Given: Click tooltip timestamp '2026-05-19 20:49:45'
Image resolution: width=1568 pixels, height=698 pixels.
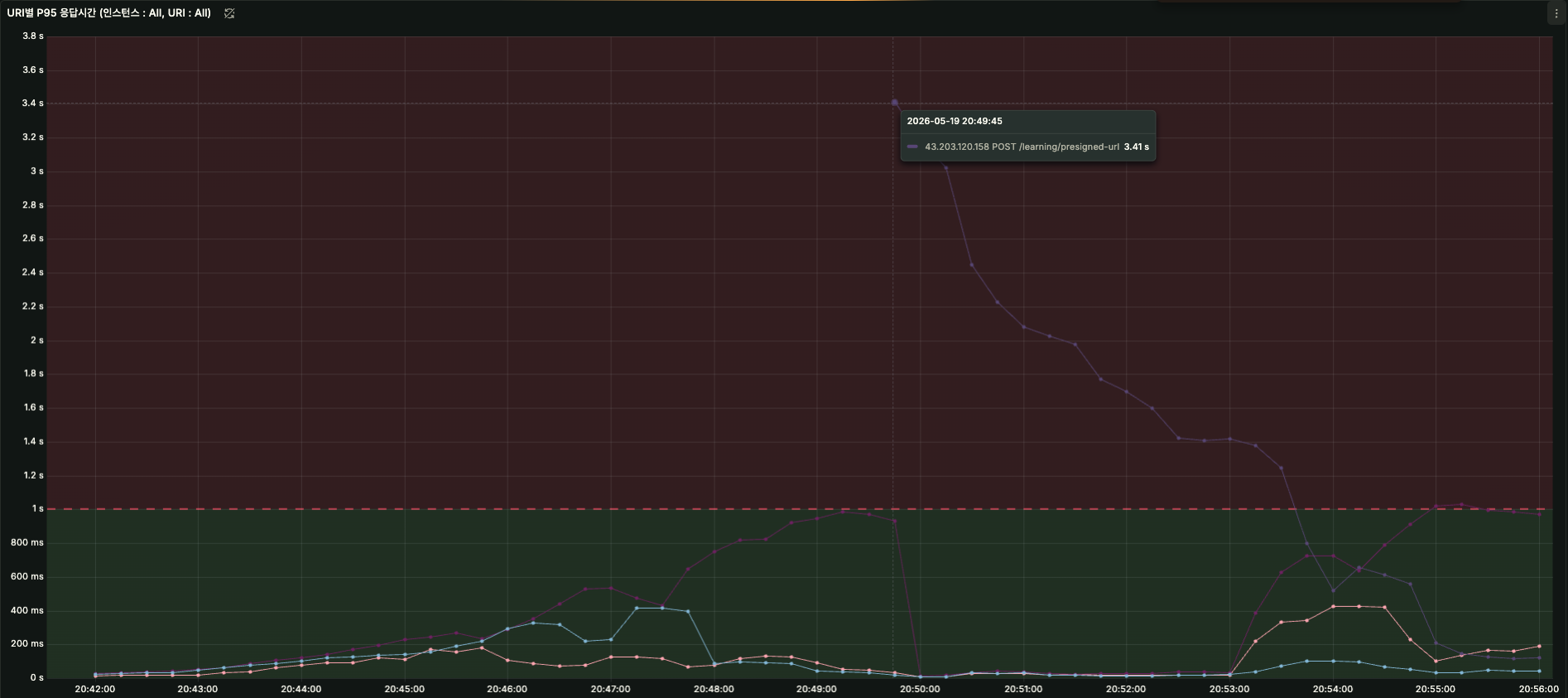Looking at the screenshot, I should [x=955, y=121].
